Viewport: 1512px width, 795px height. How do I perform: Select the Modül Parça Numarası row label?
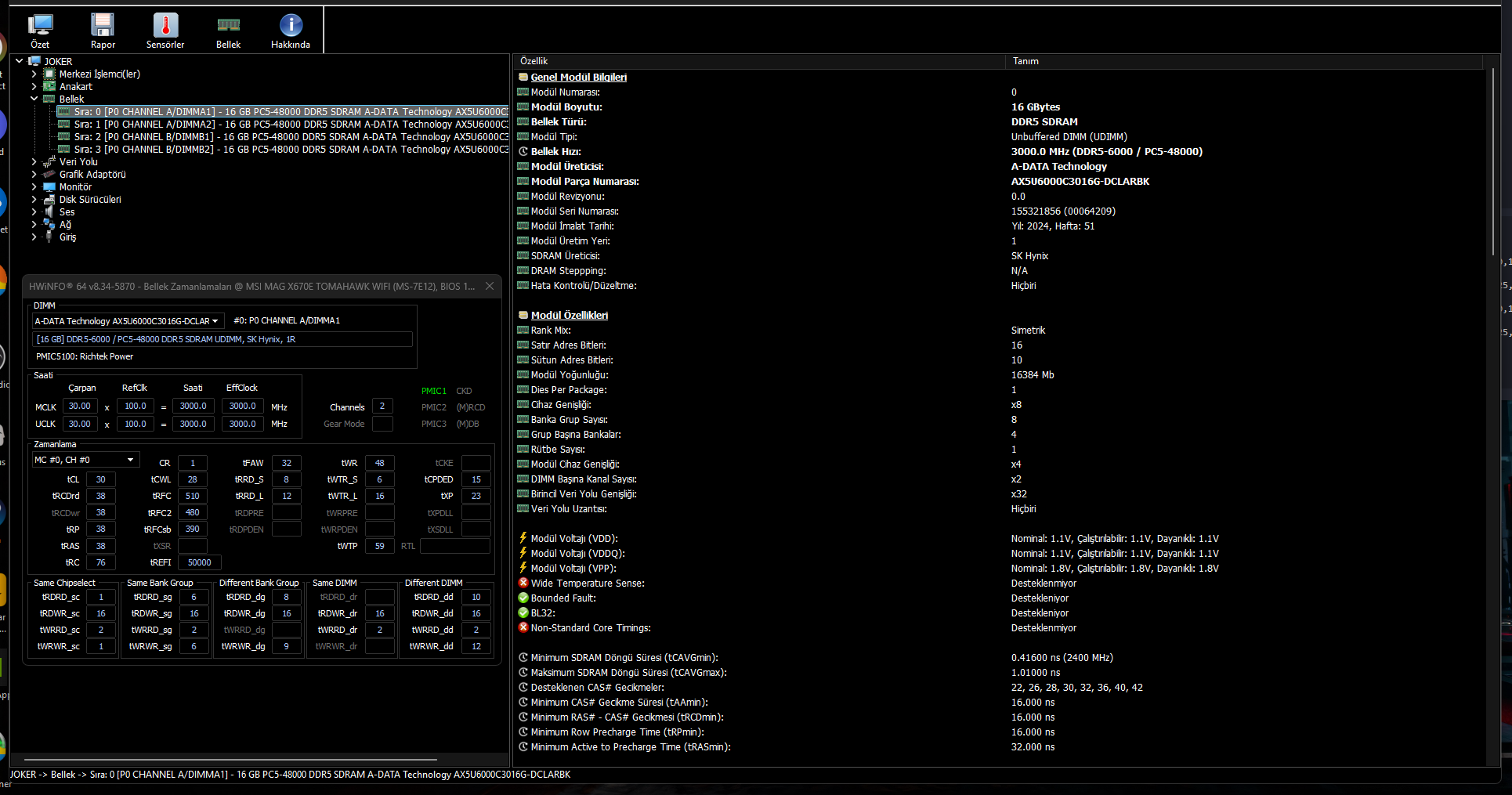click(585, 181)
